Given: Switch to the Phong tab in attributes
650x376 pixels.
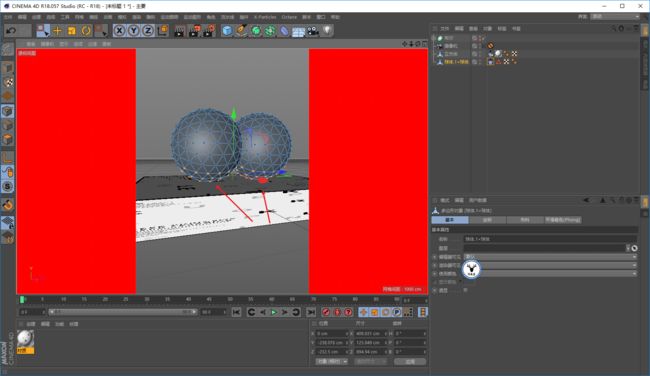Looking at the screenshot, I should tap(563, 220).
